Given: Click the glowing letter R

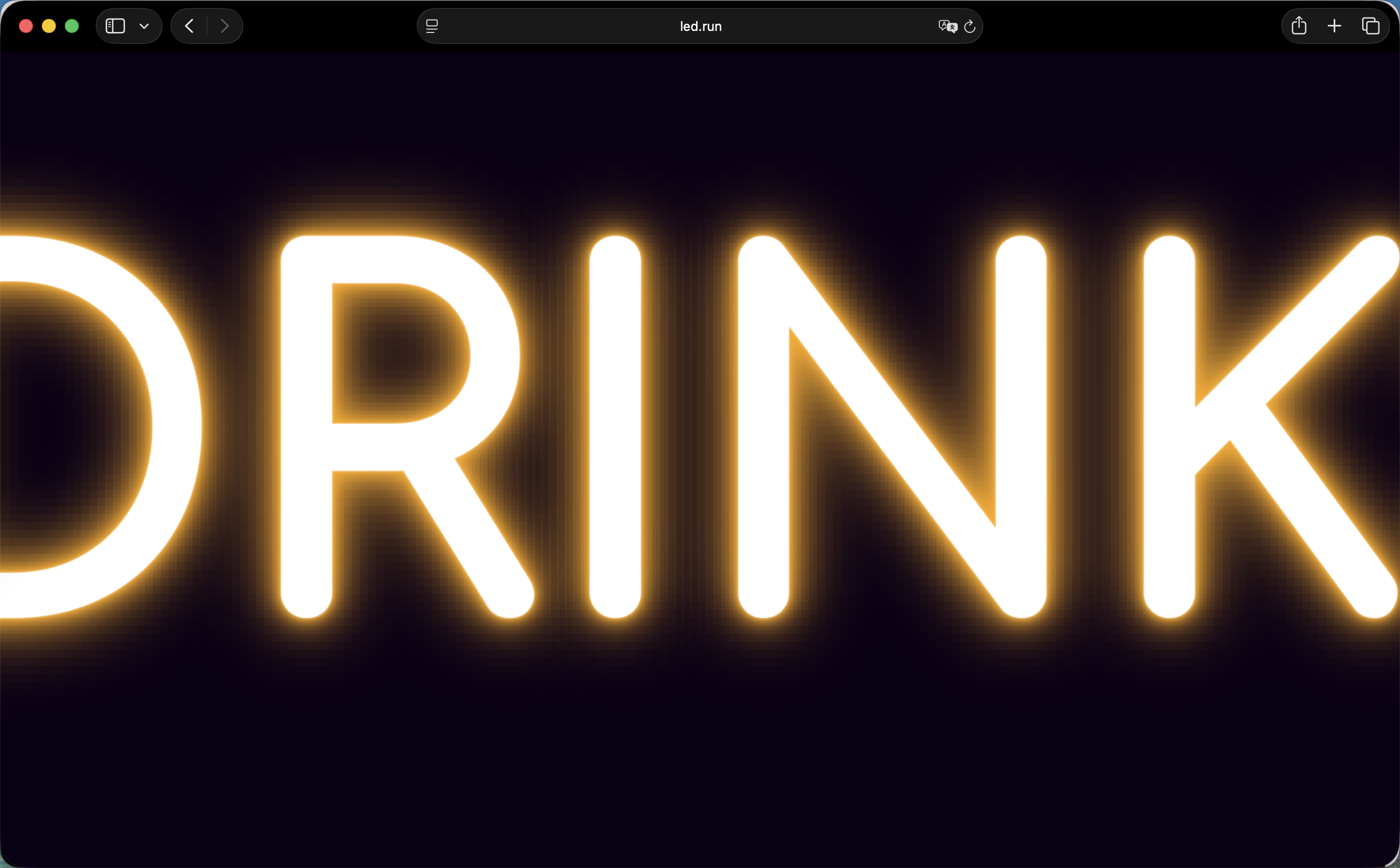Looking at the screenshot, I should [x=307, y=426].
